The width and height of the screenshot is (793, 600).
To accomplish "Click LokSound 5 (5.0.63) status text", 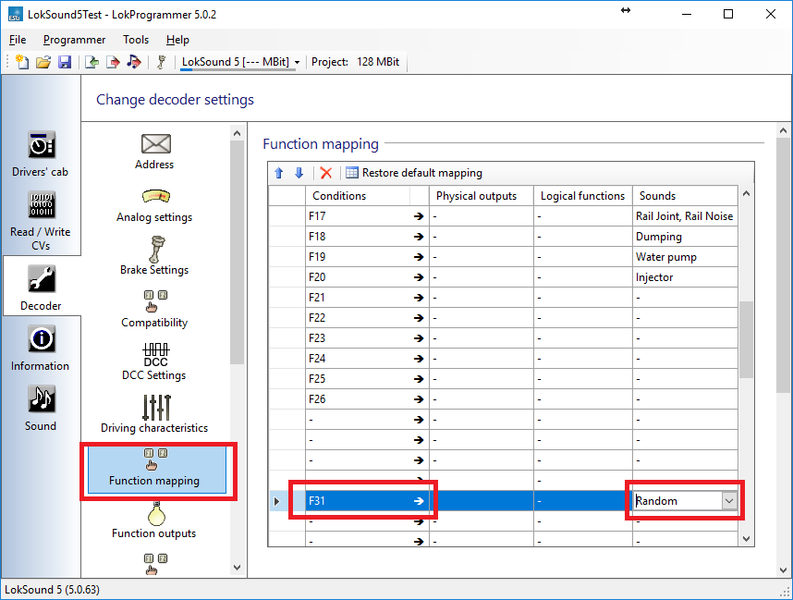I will [x=52, y=590].
